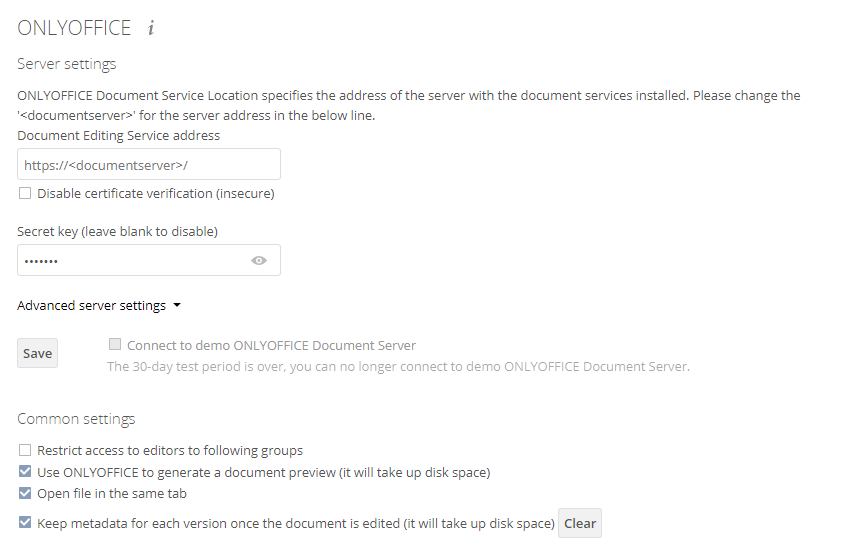Uncheck Use ONLYOFFICE to generate a document preview
Screen dimensions: 856x560
(25, 472)
